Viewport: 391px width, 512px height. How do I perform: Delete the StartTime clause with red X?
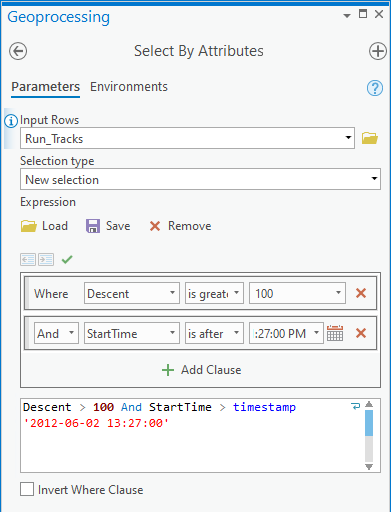click(361, 333)
